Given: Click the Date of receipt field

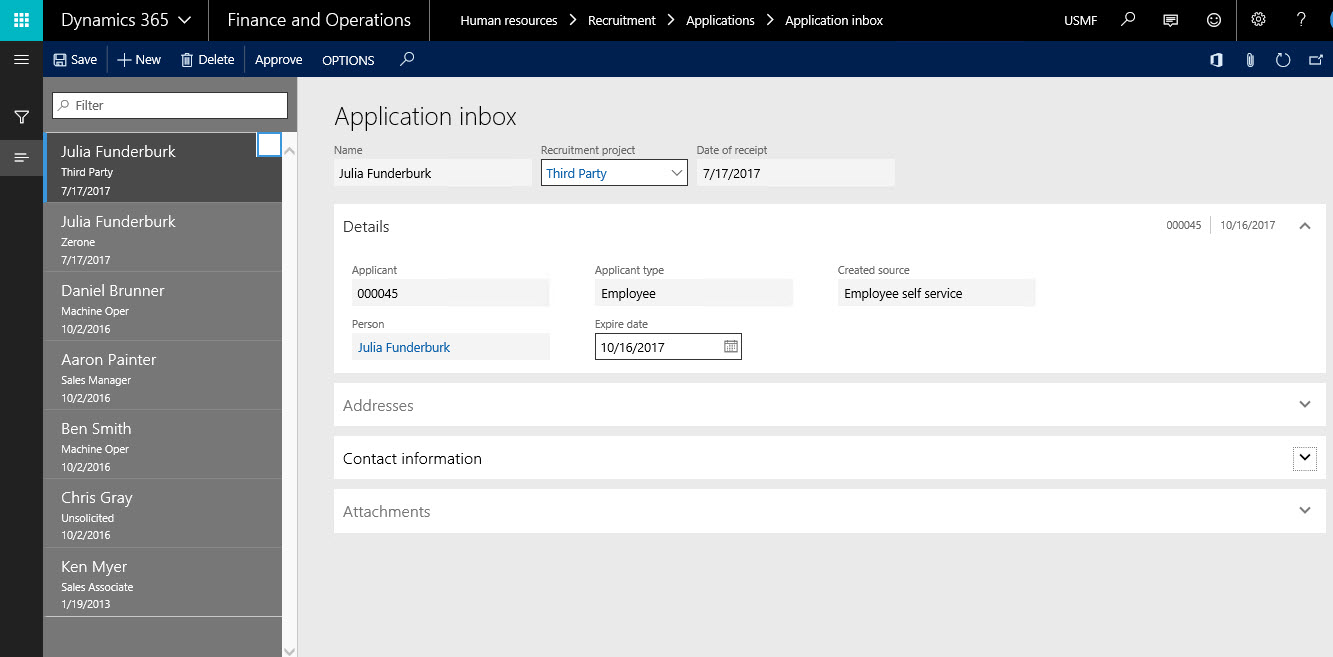Looking at the screenshot, I should [795, 173].
